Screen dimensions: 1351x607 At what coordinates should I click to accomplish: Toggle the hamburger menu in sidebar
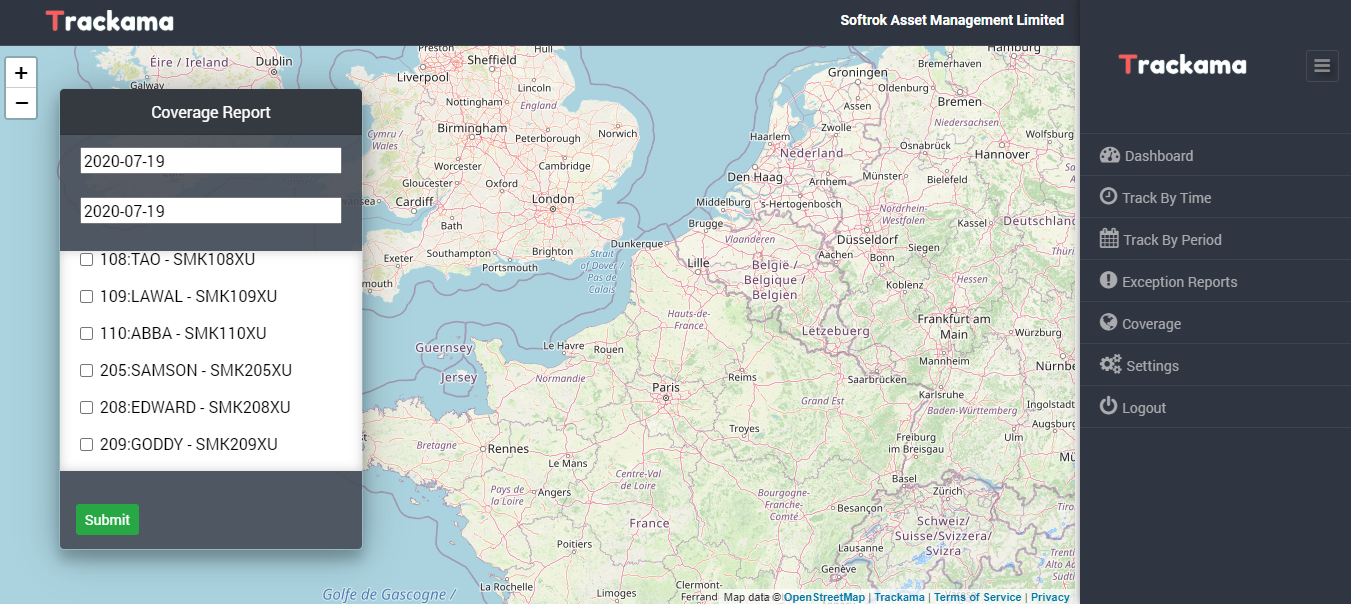click(1322, 66)
